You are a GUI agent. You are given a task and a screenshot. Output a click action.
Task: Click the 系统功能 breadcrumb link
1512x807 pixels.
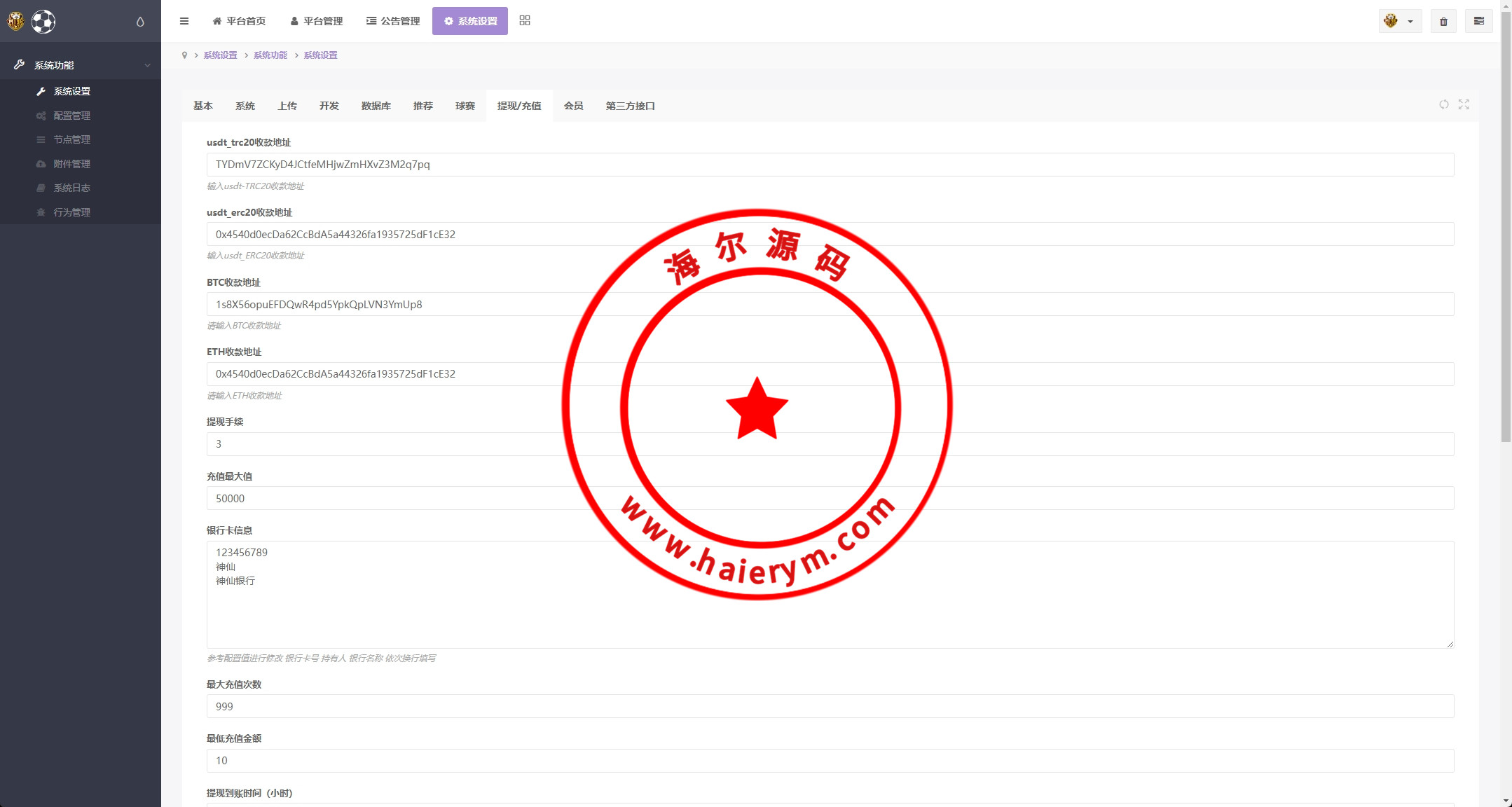click(270, 55)
